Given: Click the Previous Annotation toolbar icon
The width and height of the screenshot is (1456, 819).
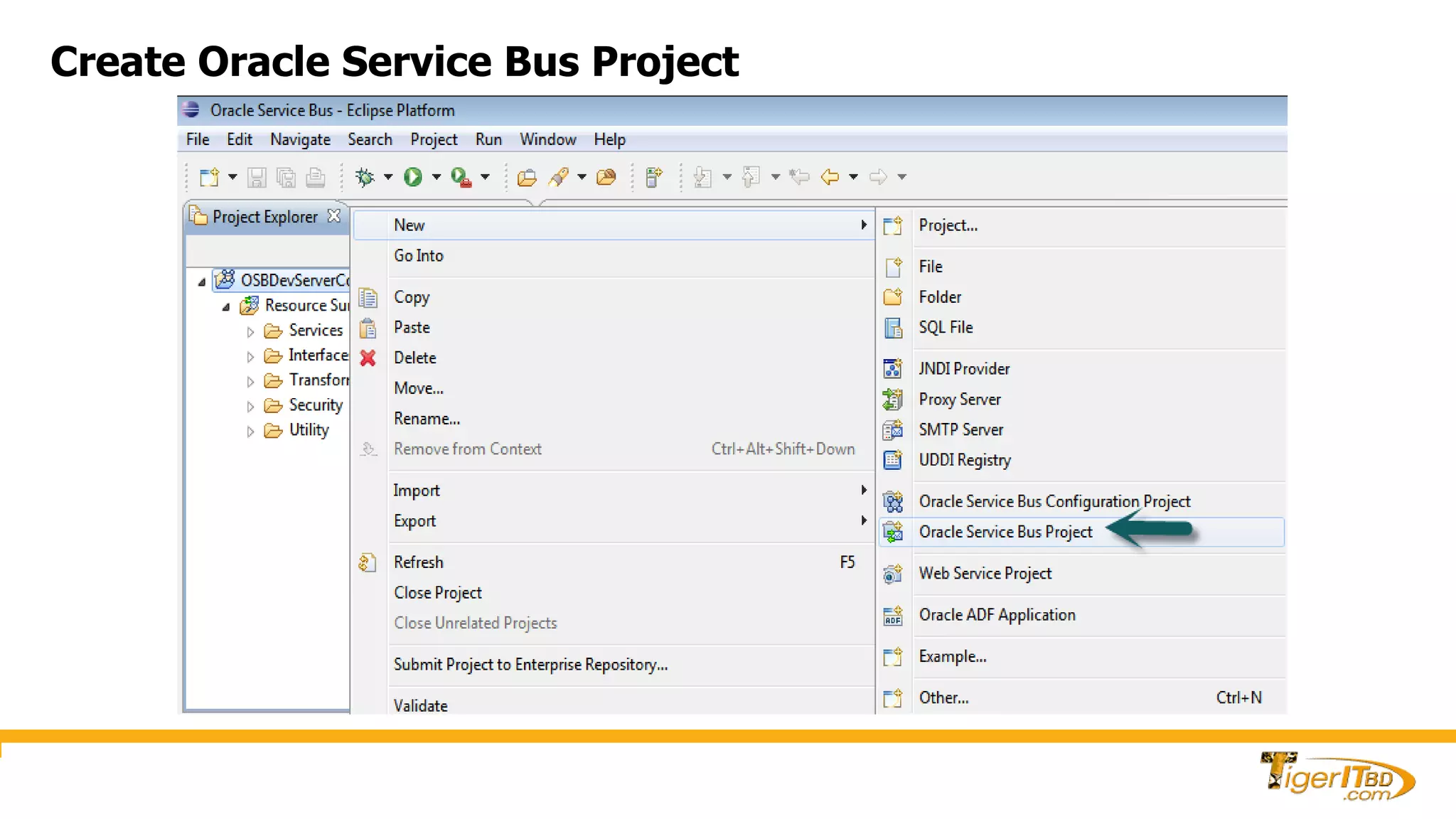Looking at the screenshot, I should pos(751,177).
